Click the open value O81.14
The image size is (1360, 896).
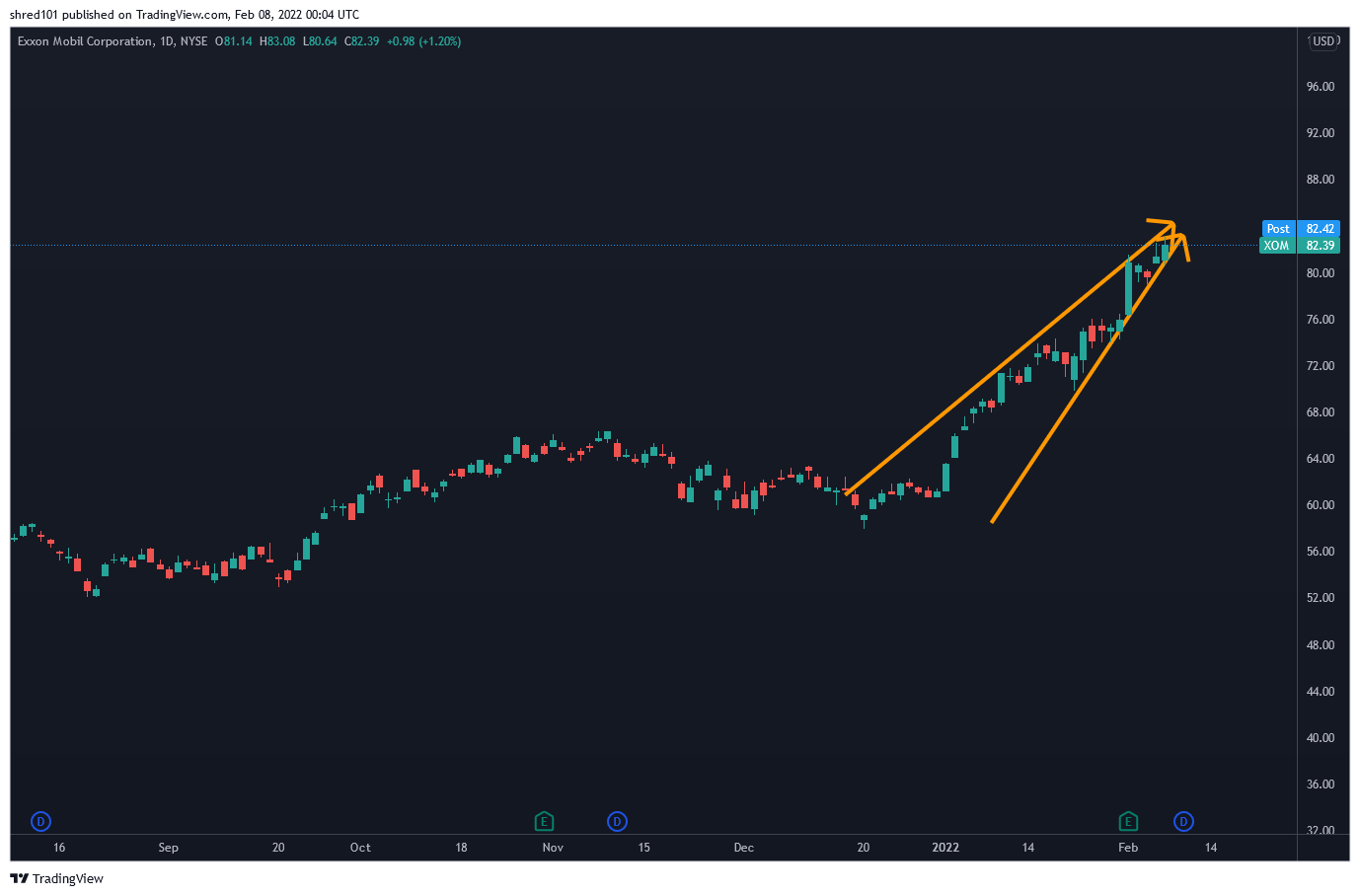[x=234, y=41]
